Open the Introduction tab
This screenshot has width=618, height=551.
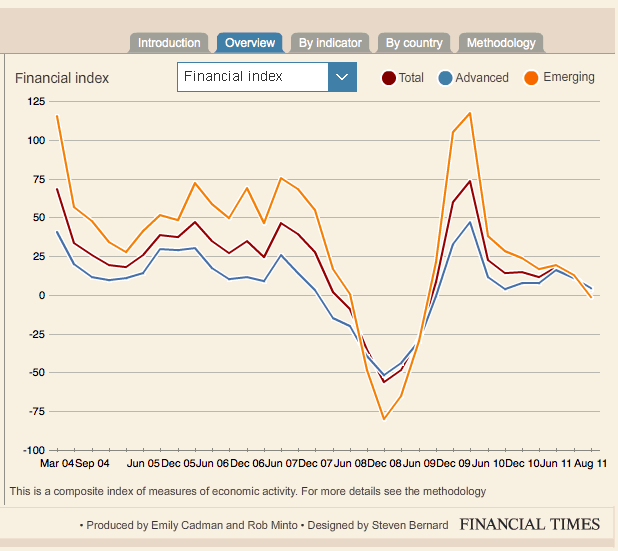169,43
